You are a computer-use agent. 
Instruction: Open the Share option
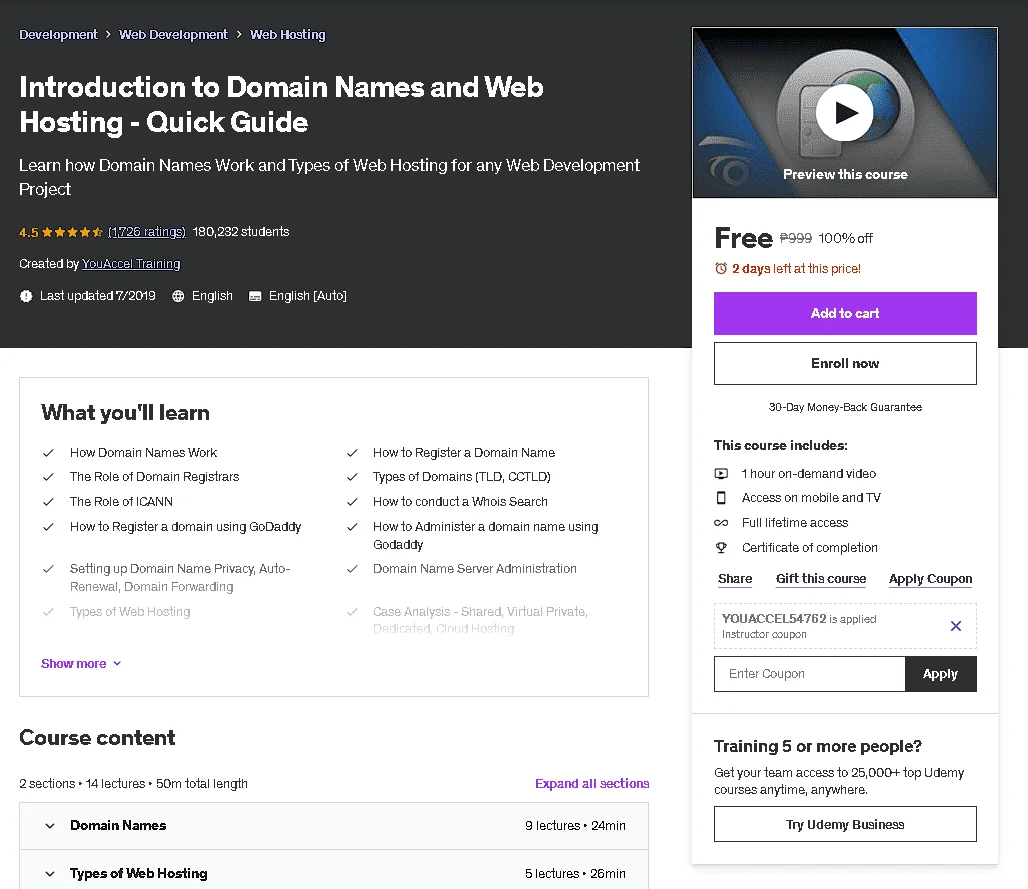735,579
